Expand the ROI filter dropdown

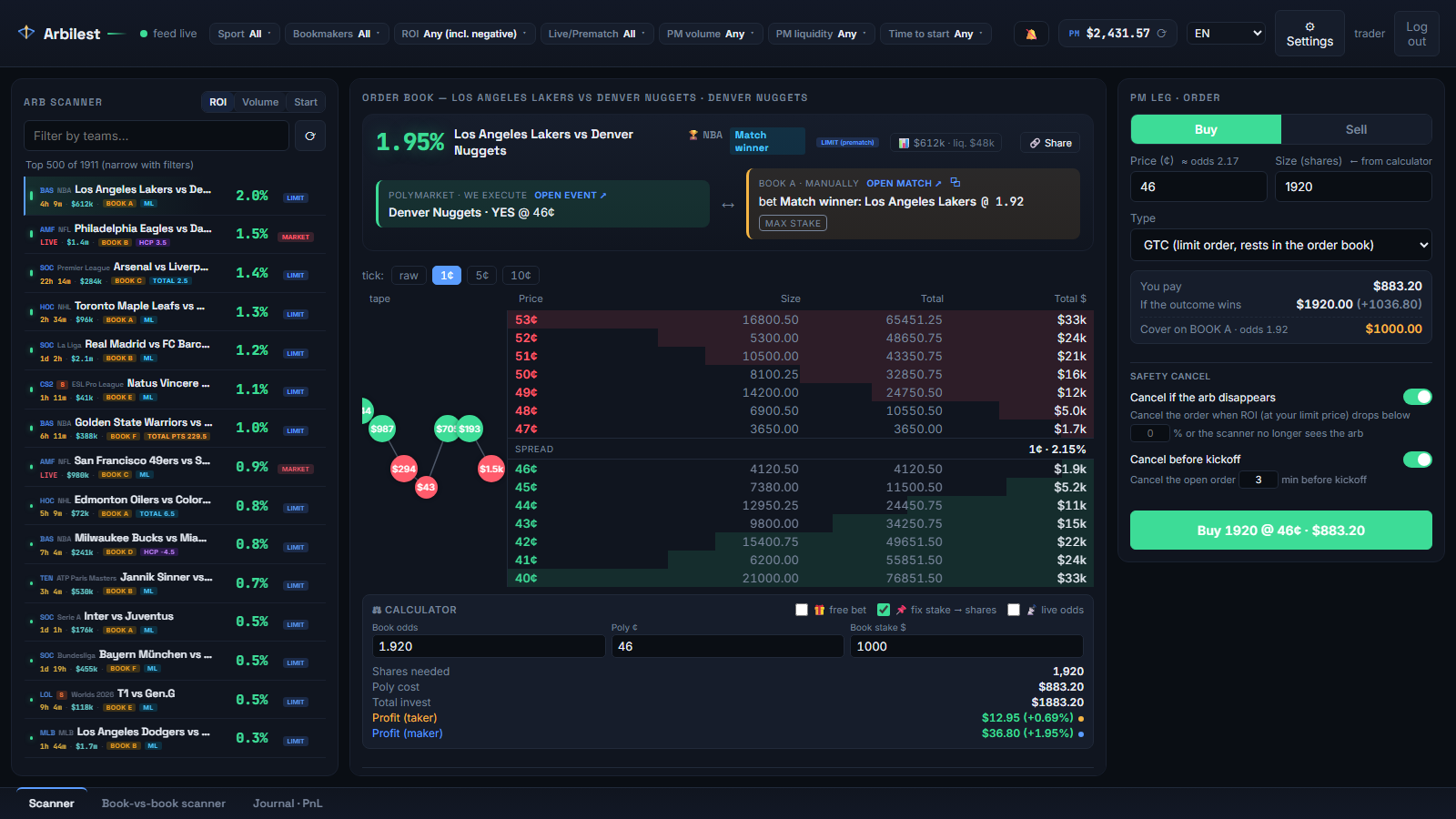click(x=464, y=34)
